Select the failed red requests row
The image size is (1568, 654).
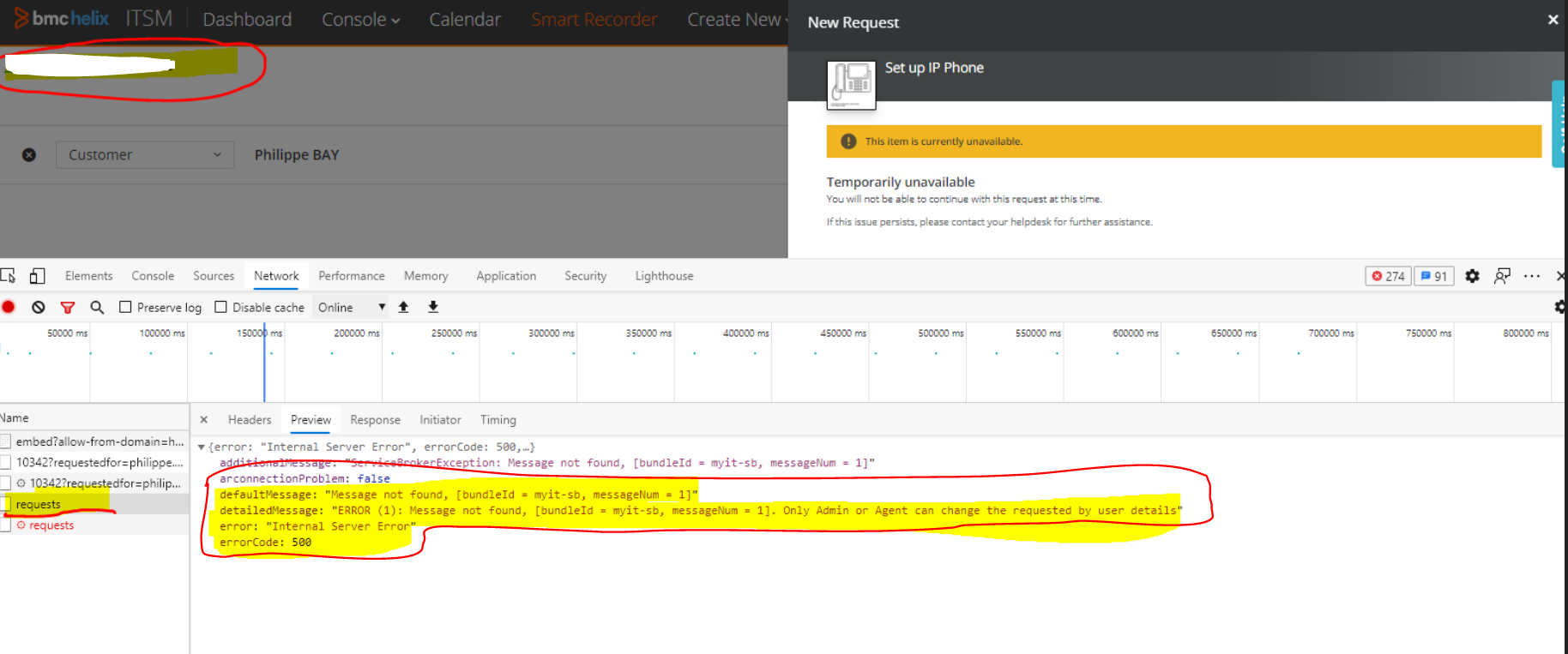coord(94,525)
